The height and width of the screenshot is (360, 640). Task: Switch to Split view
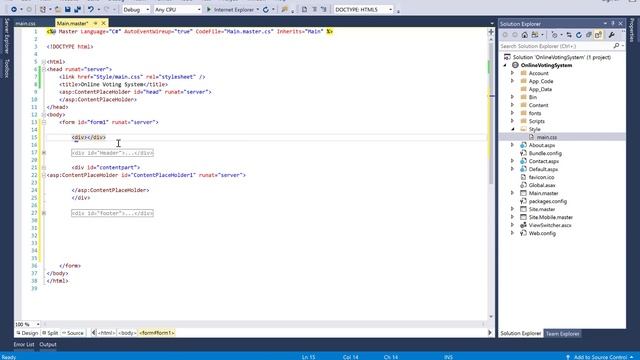click(50, 333)
